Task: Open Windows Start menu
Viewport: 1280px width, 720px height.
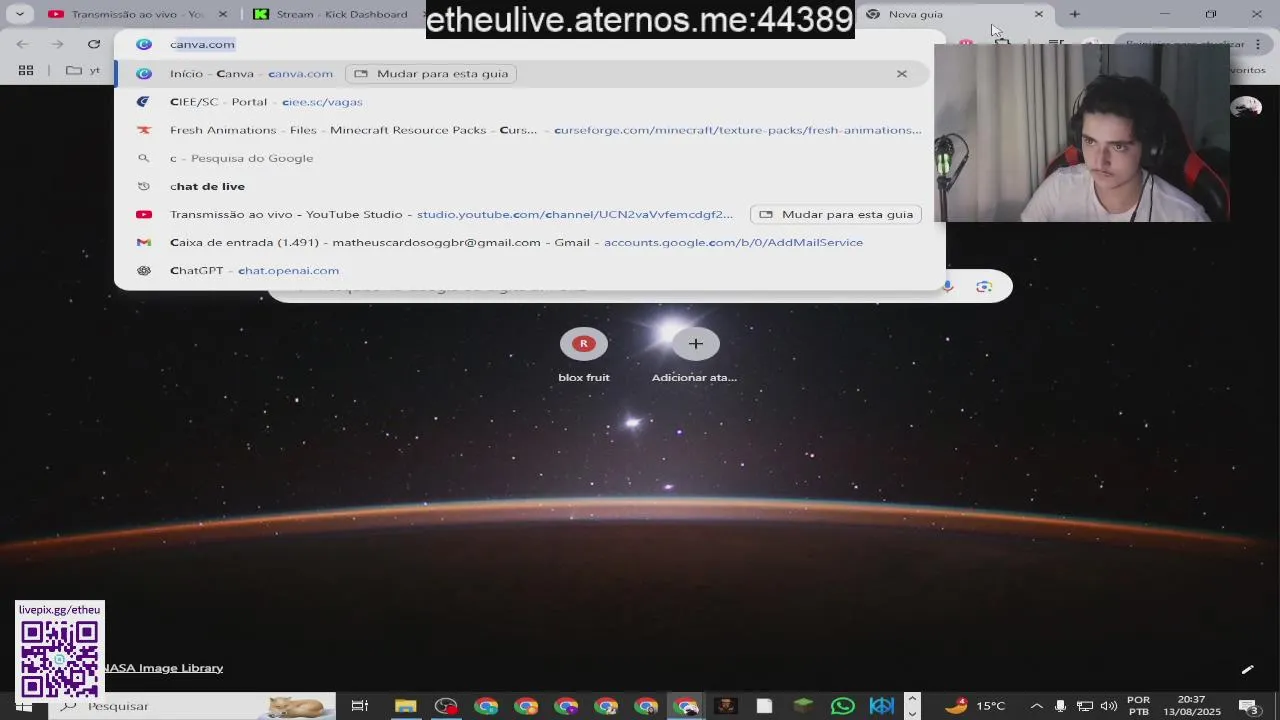Action: pyautogui.click(x=22, y=706)
